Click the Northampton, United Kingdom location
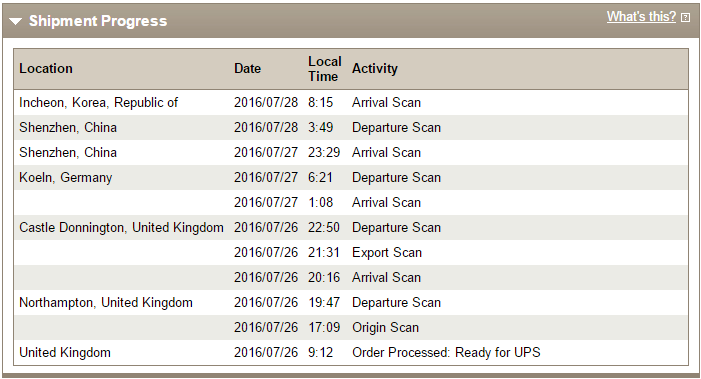Image resolution: width=701 pixels, height=379 pixels. point(106,303)
